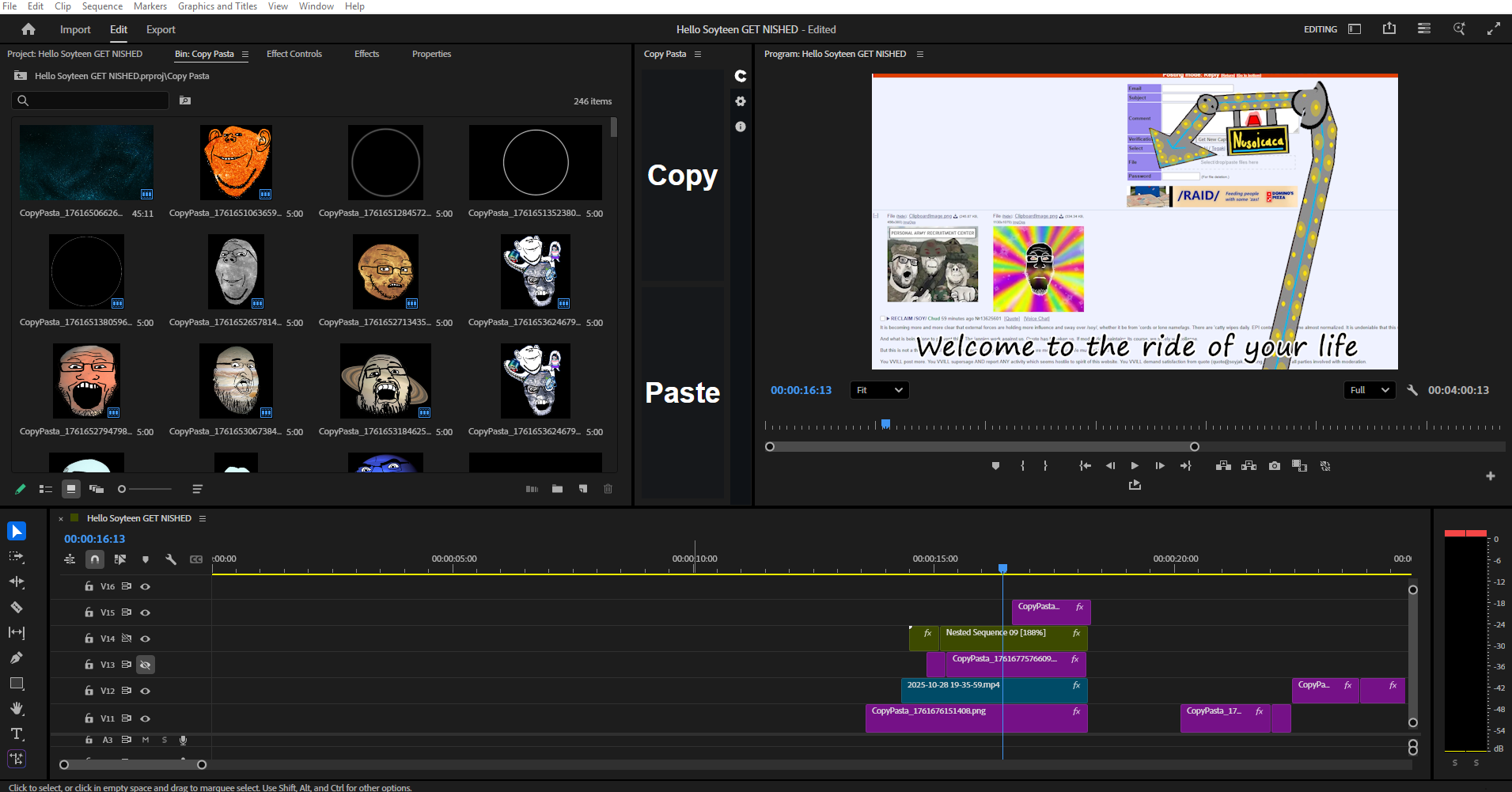Select the Hand tool

16,708
